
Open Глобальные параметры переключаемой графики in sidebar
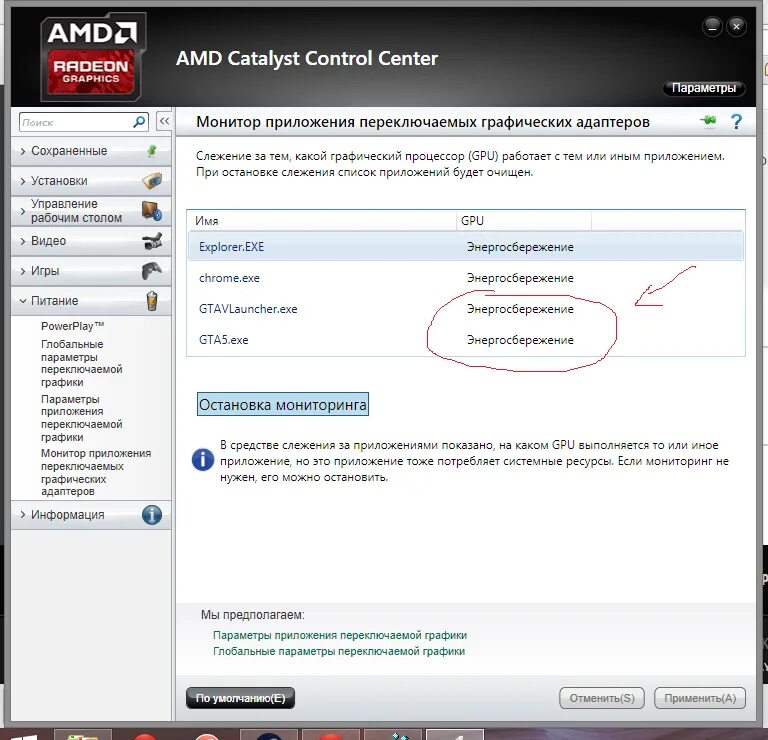tap(82, 363)
